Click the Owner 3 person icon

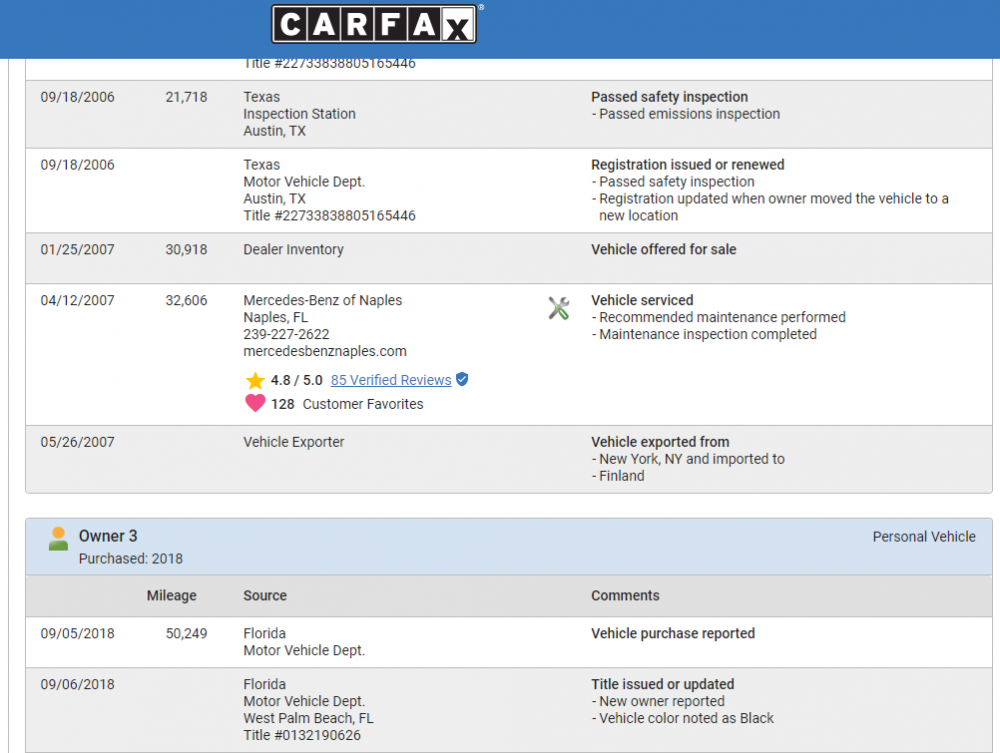tap(58, 539)
